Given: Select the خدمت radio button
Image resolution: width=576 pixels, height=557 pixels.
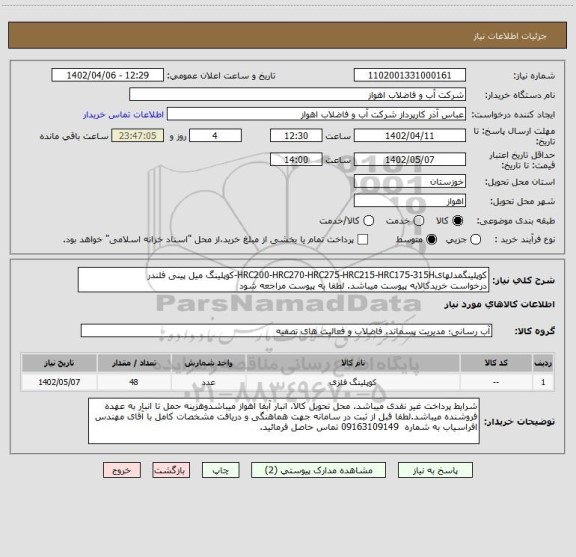Looking at the screenshot, I should tap(418, 221).
